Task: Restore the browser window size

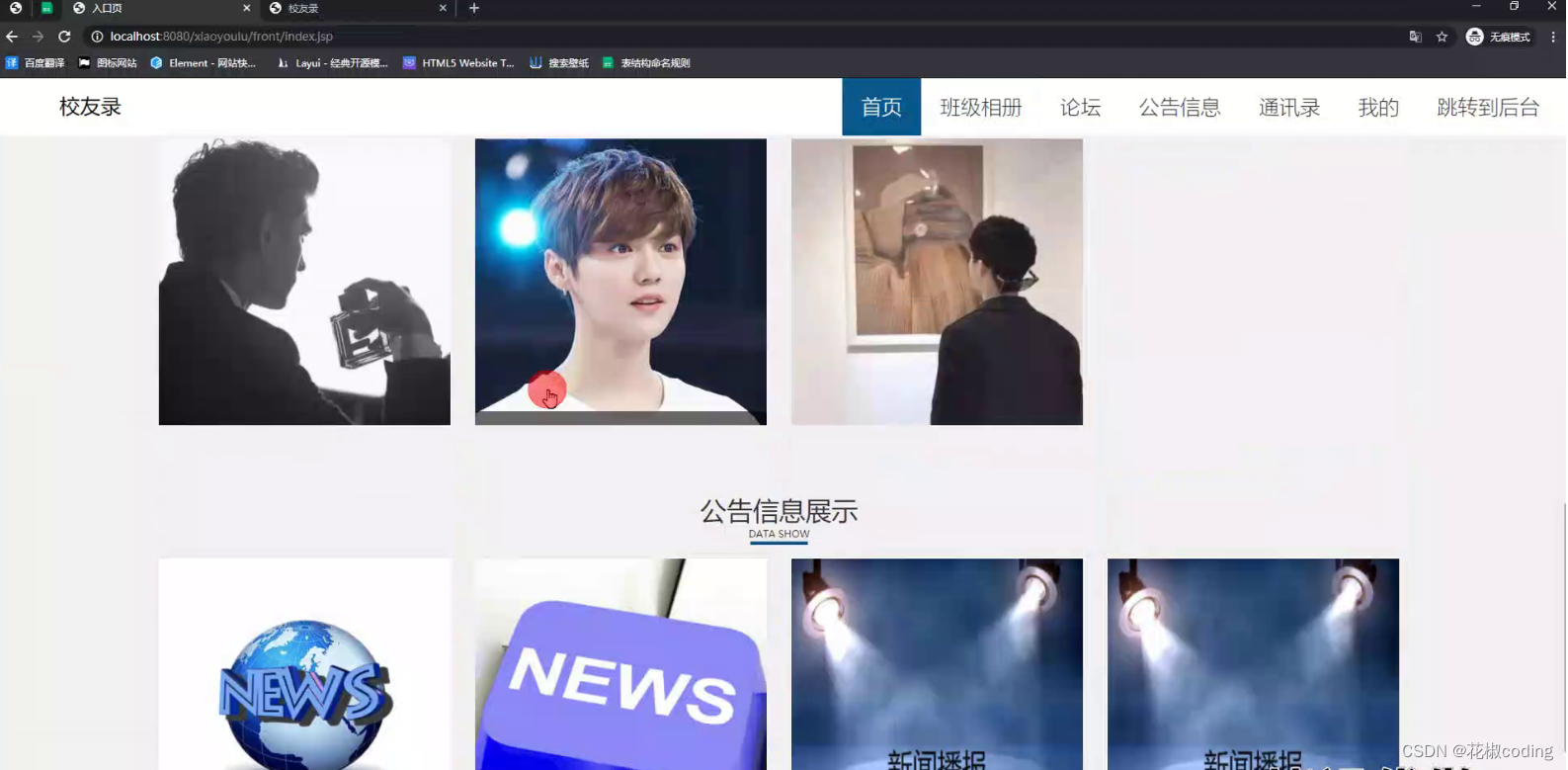Action: (1514, 7)
